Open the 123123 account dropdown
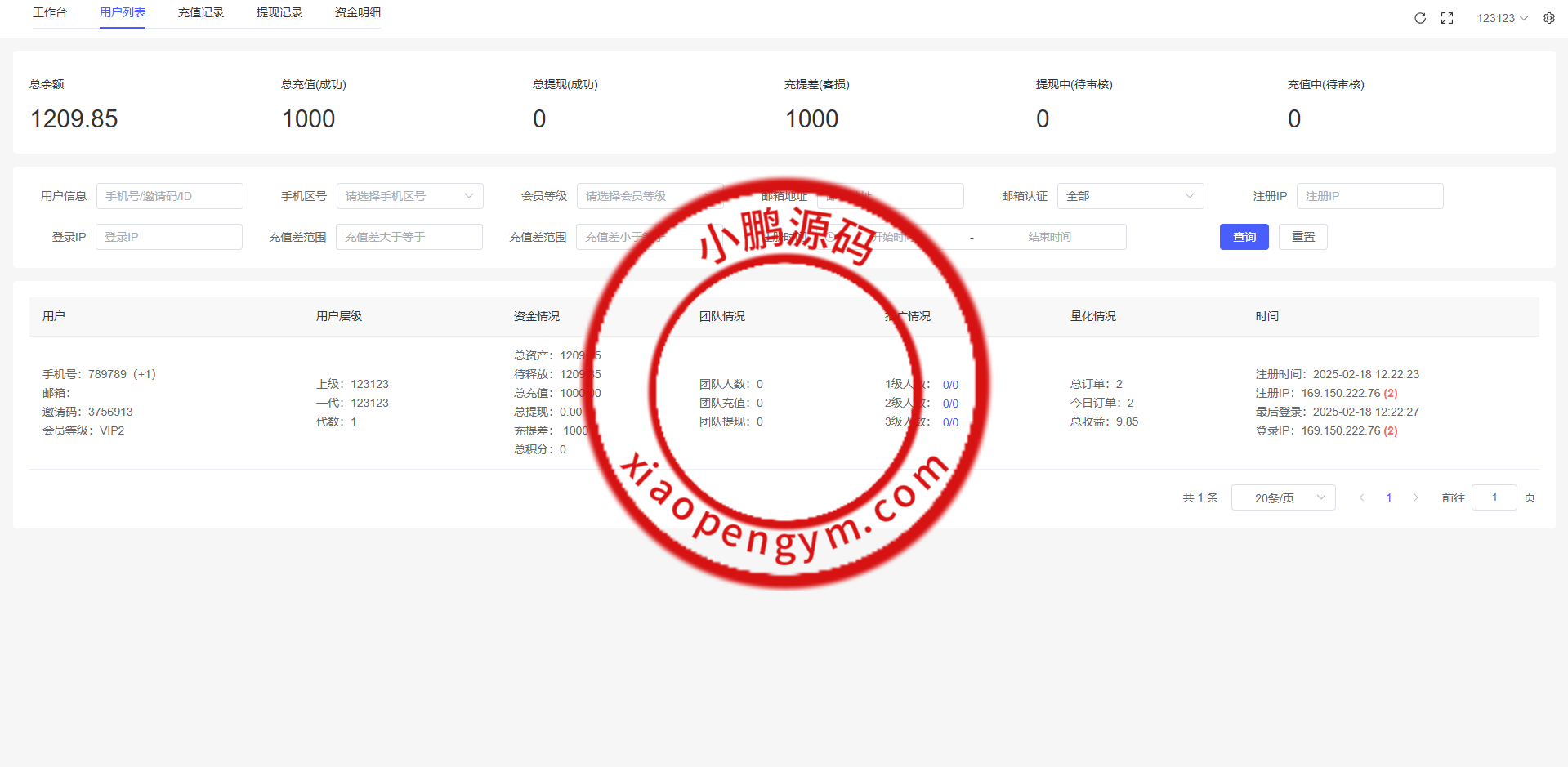This screenshot has height=767, width=1568. (x=1502, y=18)
